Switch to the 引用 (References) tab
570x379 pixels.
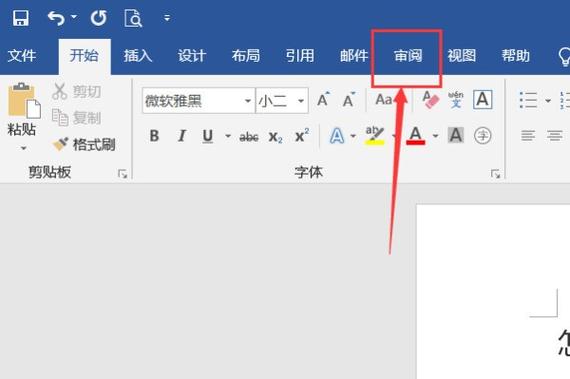[300, 56]
